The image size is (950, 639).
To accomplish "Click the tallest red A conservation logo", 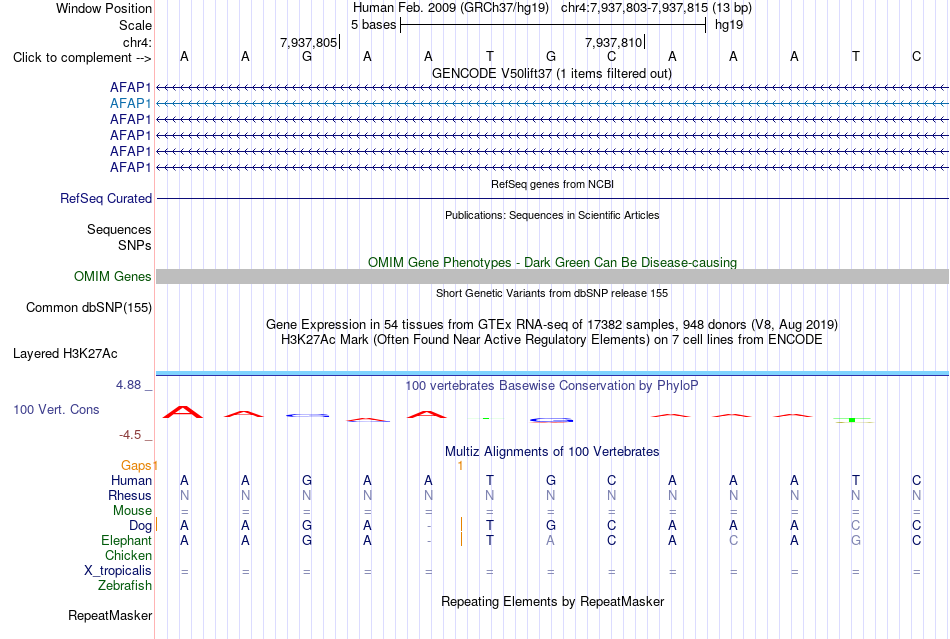I will click(183, 412).
